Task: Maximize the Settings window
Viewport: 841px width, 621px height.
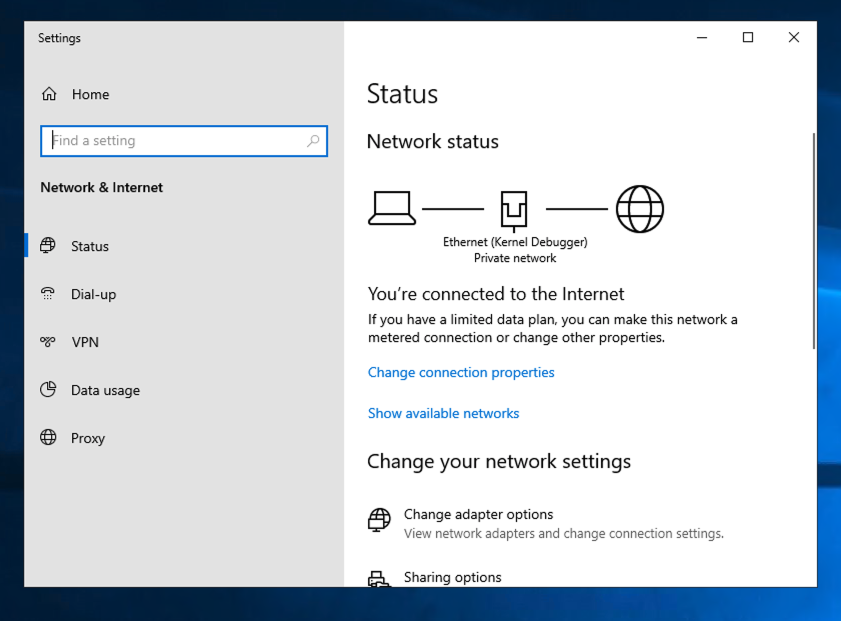Action: pos(747,38)
